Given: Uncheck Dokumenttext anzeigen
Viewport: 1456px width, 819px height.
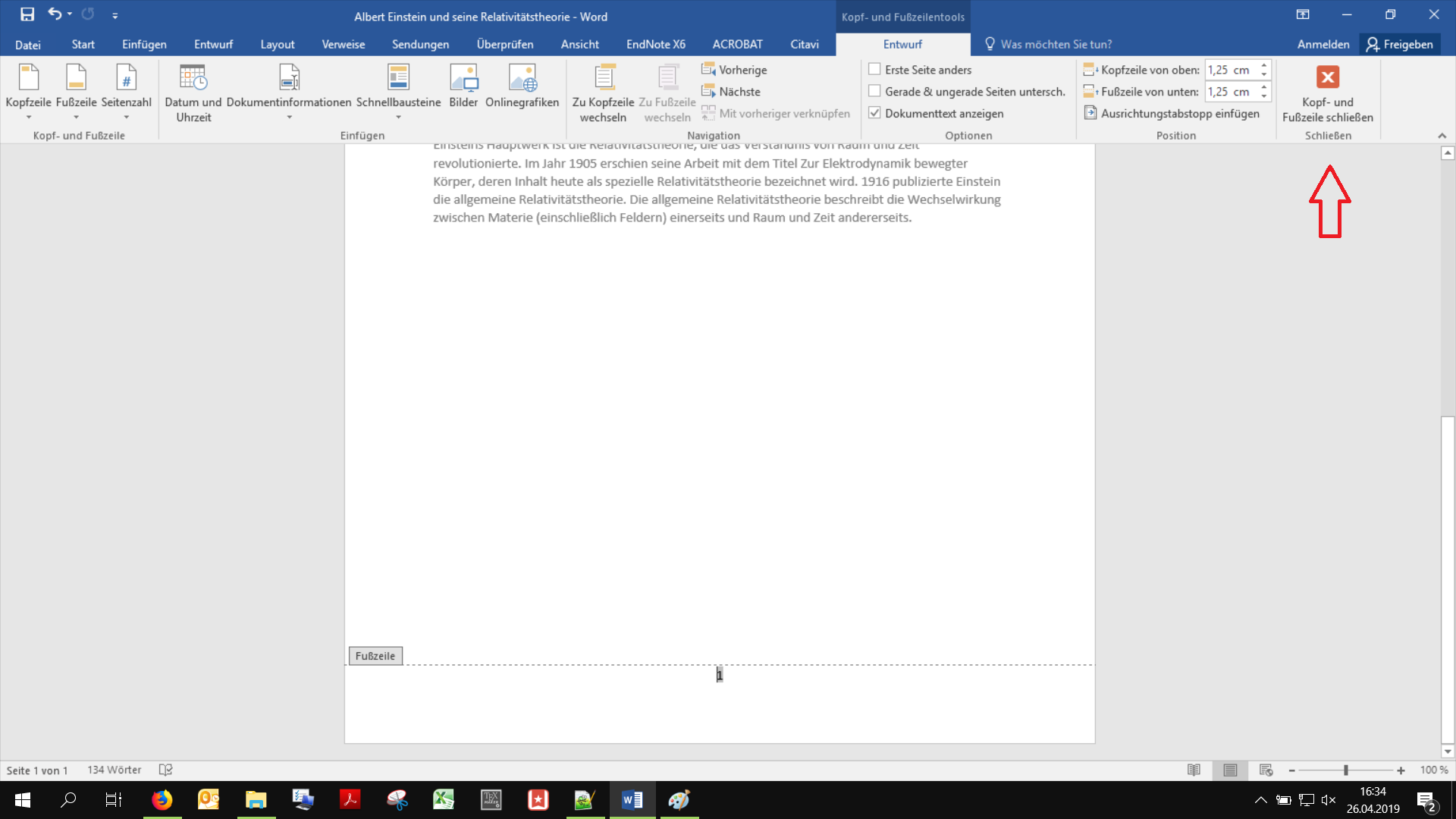Looking at the screenshot, I should (x=874, y=114).
